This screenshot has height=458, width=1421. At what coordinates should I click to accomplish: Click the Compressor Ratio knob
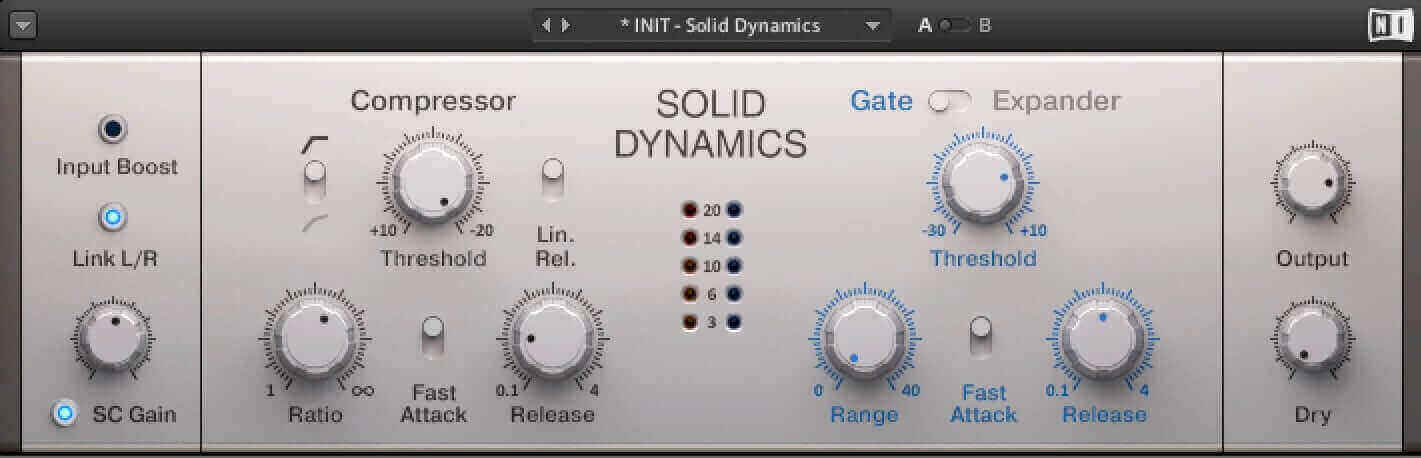(x=314, y=339)
